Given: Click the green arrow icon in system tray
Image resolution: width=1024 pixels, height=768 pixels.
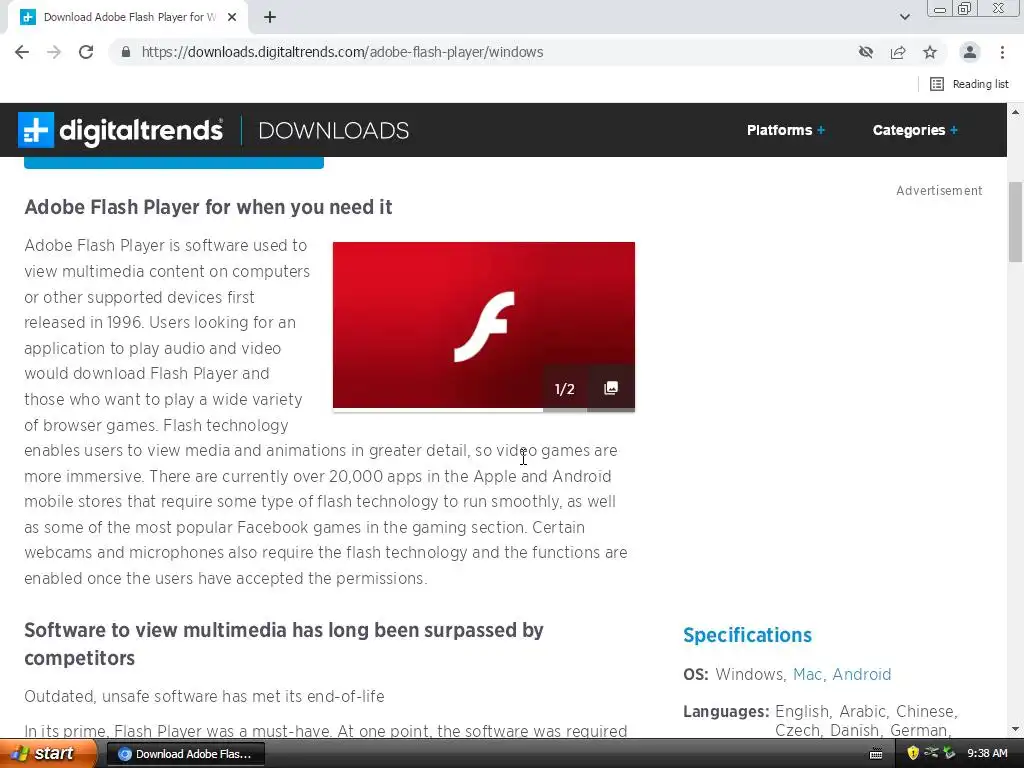Looking at the screenshot, I should coord(949,754).
